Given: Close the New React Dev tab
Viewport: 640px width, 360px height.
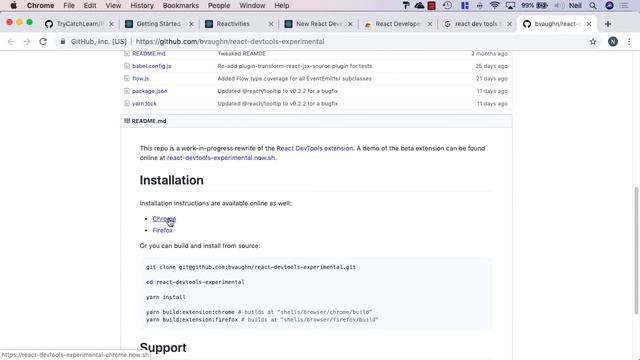Looking at the screenshot, I should [350, 24].
